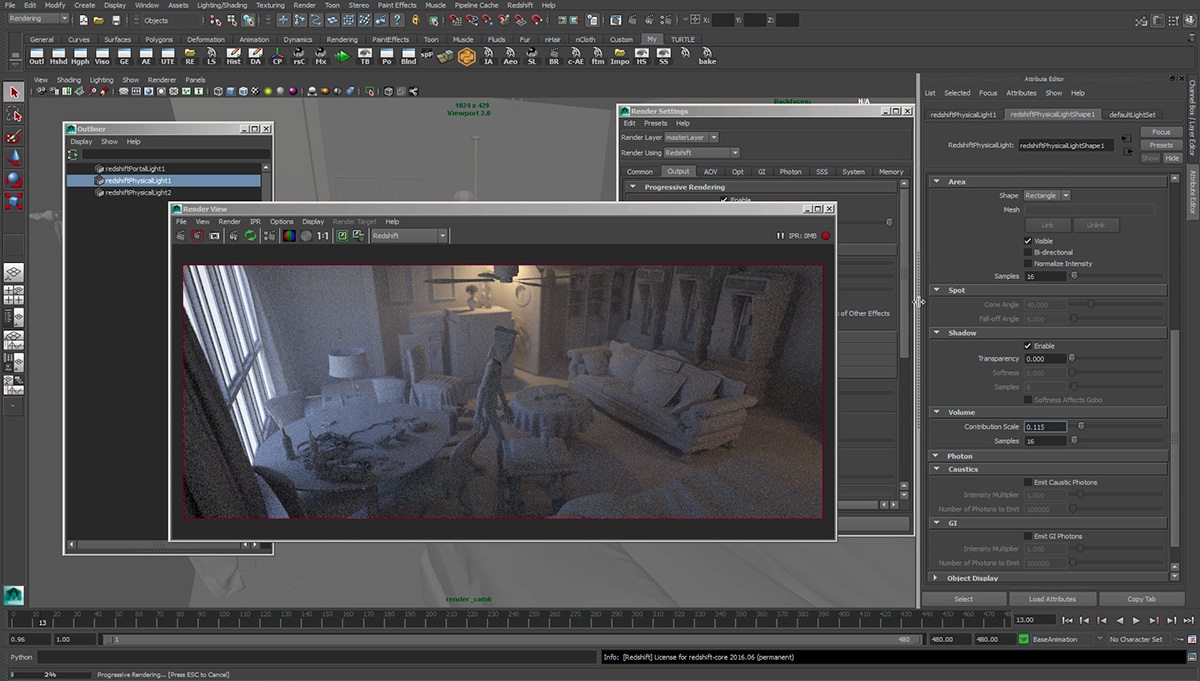Click the Contribution Scale slider
Screen dimensions: 1200x681
coord(1080,427)
